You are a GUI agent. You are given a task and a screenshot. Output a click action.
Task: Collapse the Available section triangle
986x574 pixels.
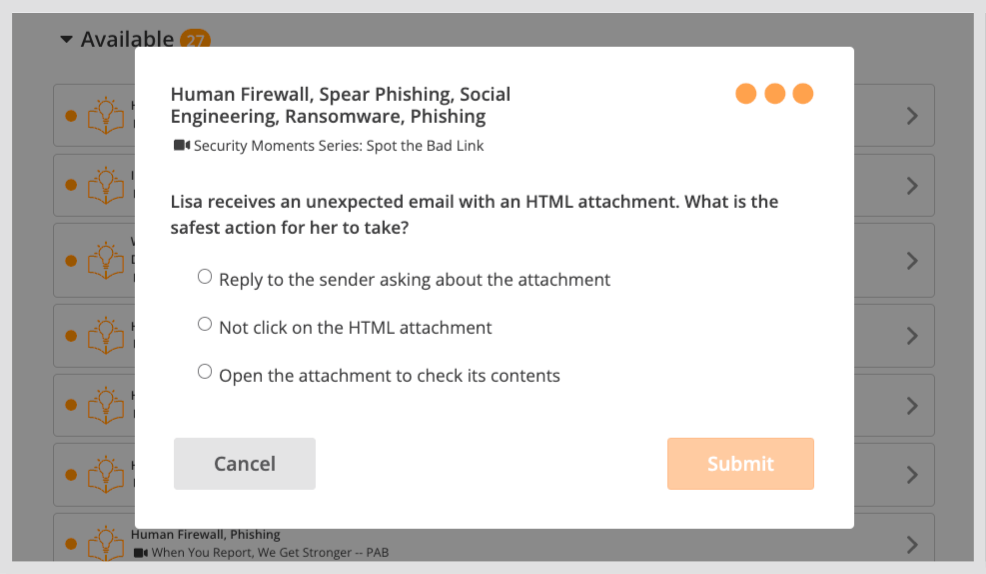pyautogui.click(x=66, y=40)
